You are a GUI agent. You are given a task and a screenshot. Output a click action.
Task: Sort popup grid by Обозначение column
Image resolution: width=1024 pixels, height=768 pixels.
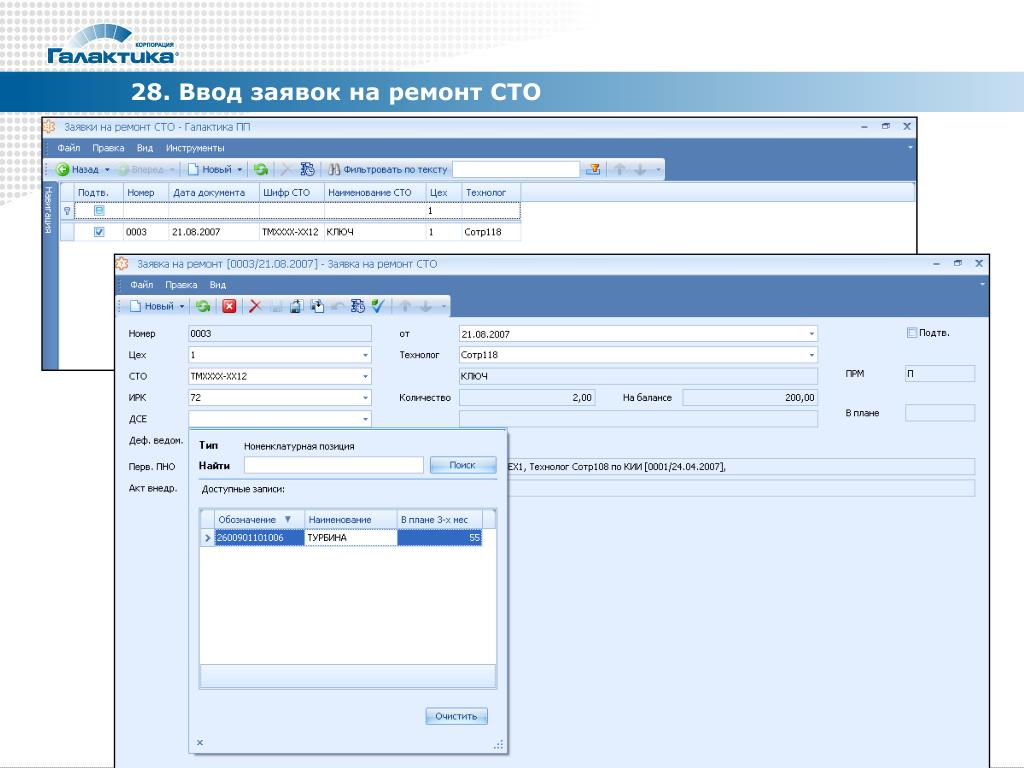(x=259, y=520)
